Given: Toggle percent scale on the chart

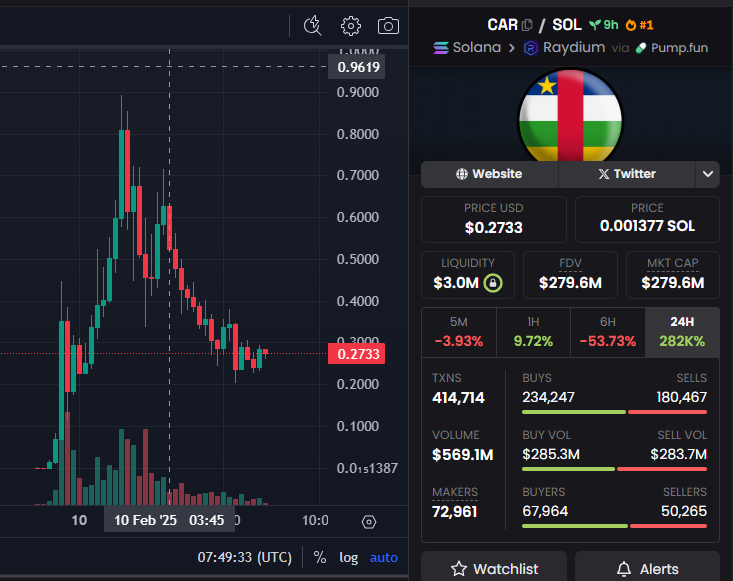Looking at the screenshot, I should [320, 557].
